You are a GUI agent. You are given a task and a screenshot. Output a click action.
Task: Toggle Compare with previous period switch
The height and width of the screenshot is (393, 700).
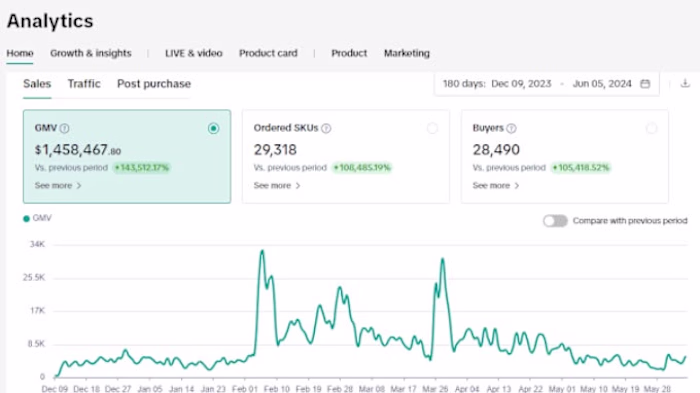(x=555, y=221)
